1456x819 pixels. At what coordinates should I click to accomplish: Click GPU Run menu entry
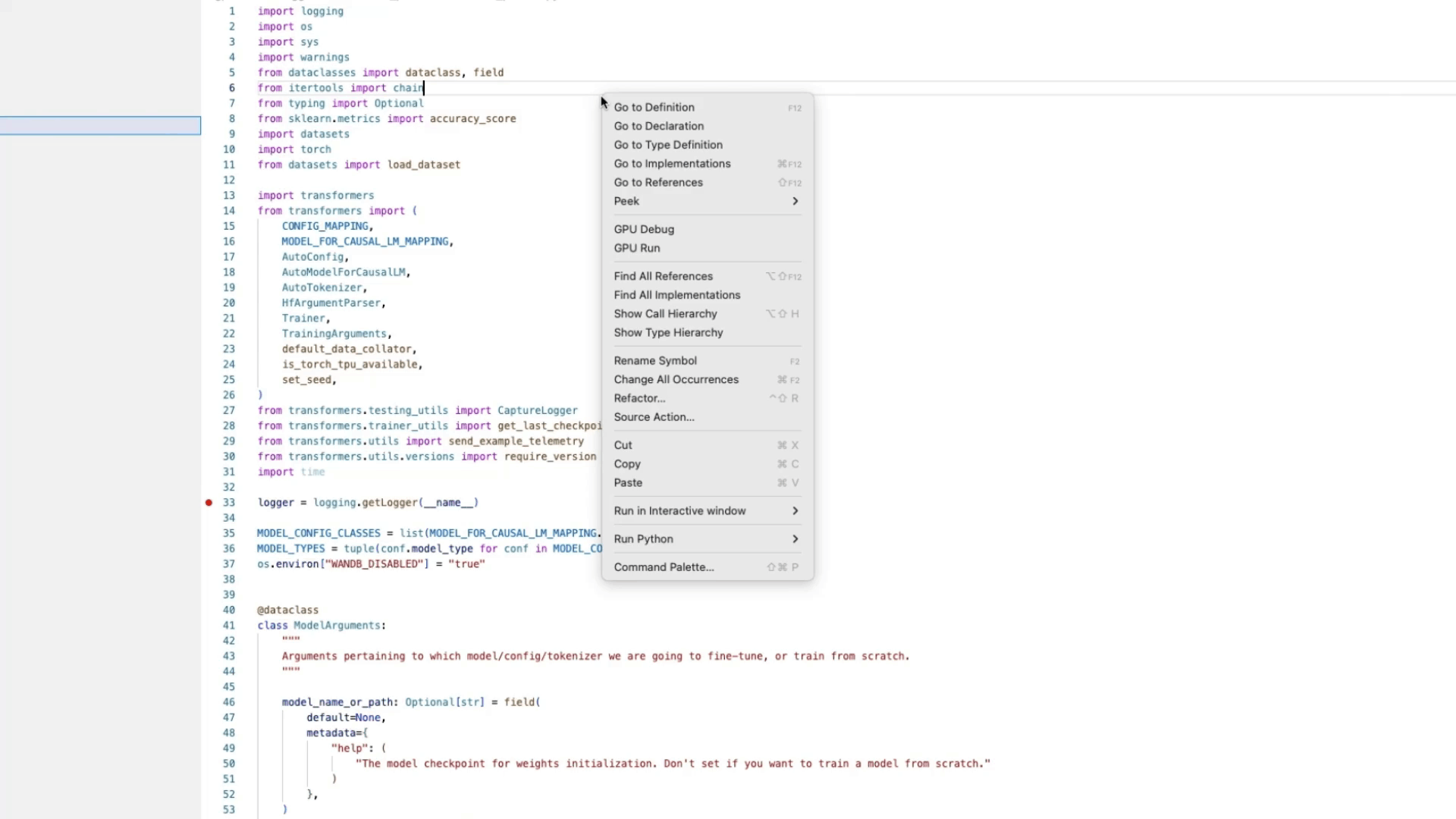point(636,248)
